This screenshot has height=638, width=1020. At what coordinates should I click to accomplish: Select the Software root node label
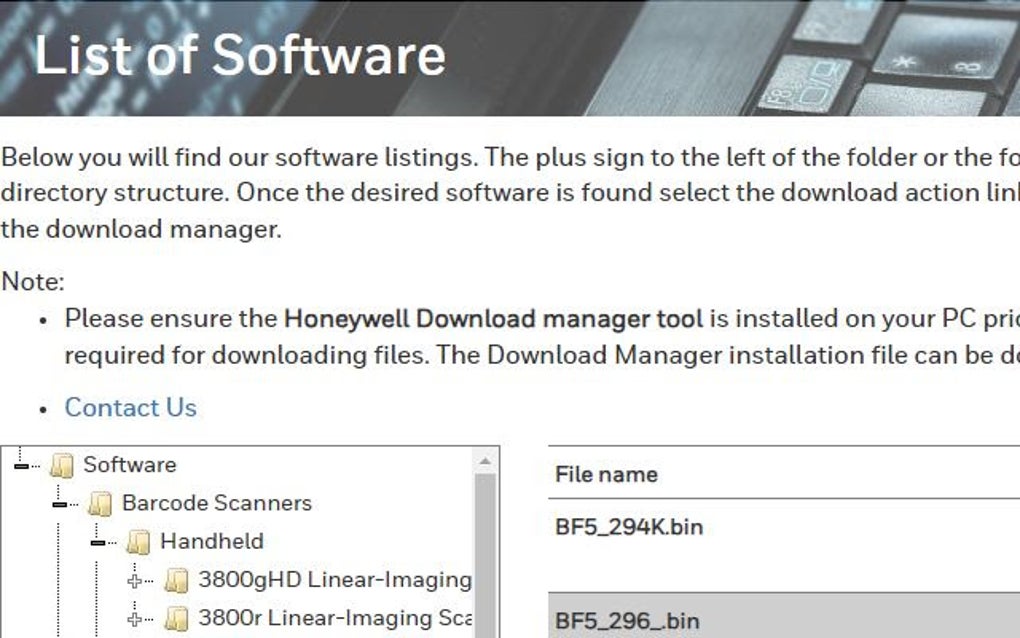128,464
